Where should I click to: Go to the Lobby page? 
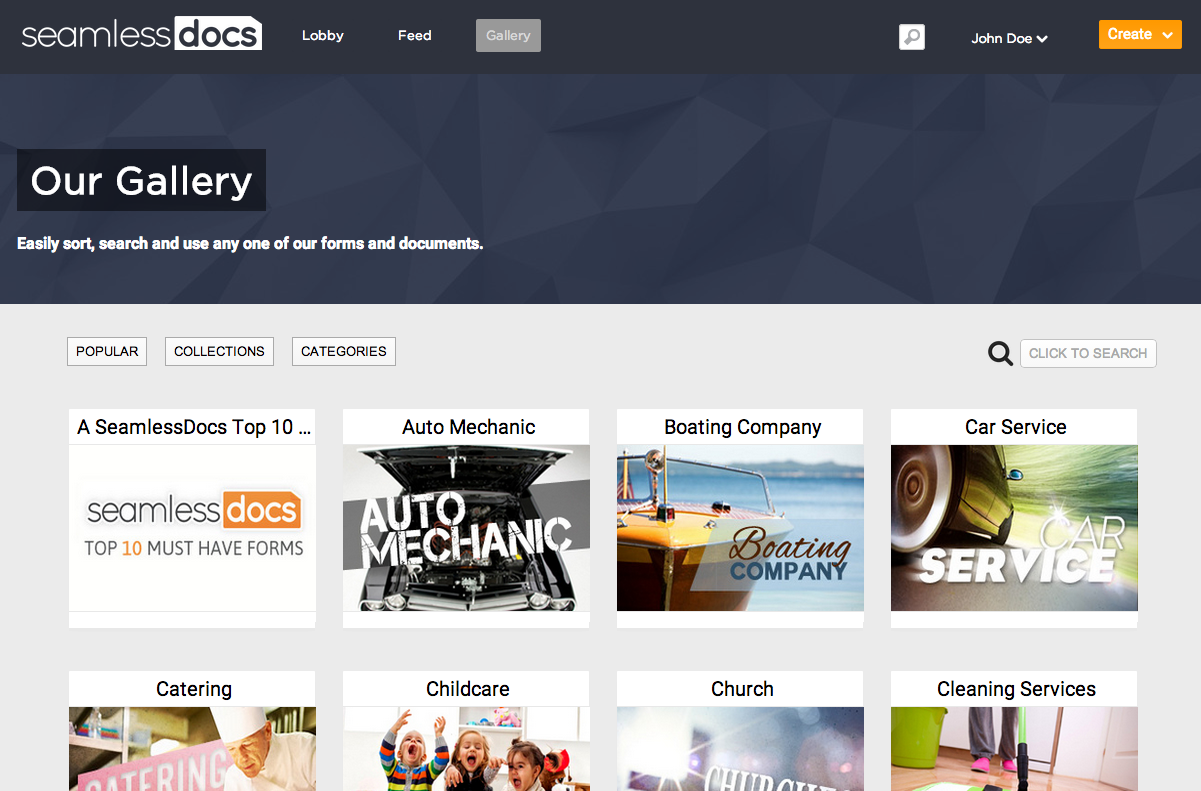pyautogui.click(x=323, y=35)
